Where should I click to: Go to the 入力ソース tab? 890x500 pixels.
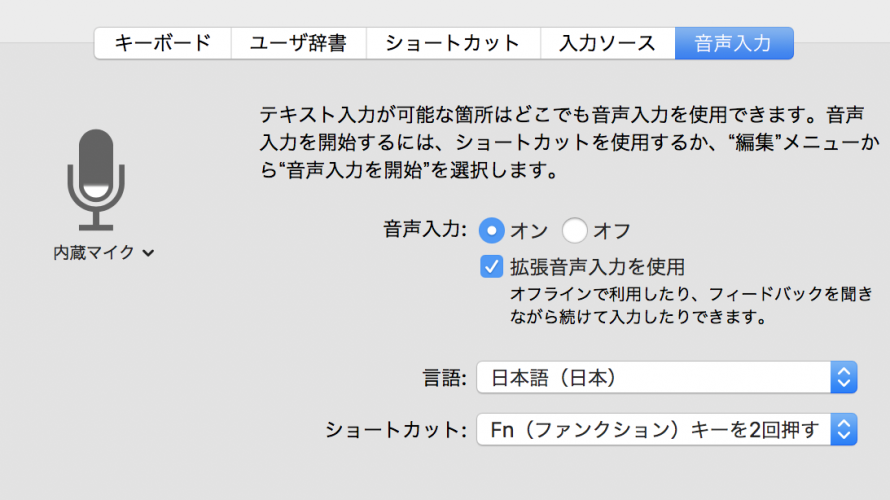[607, 43]
